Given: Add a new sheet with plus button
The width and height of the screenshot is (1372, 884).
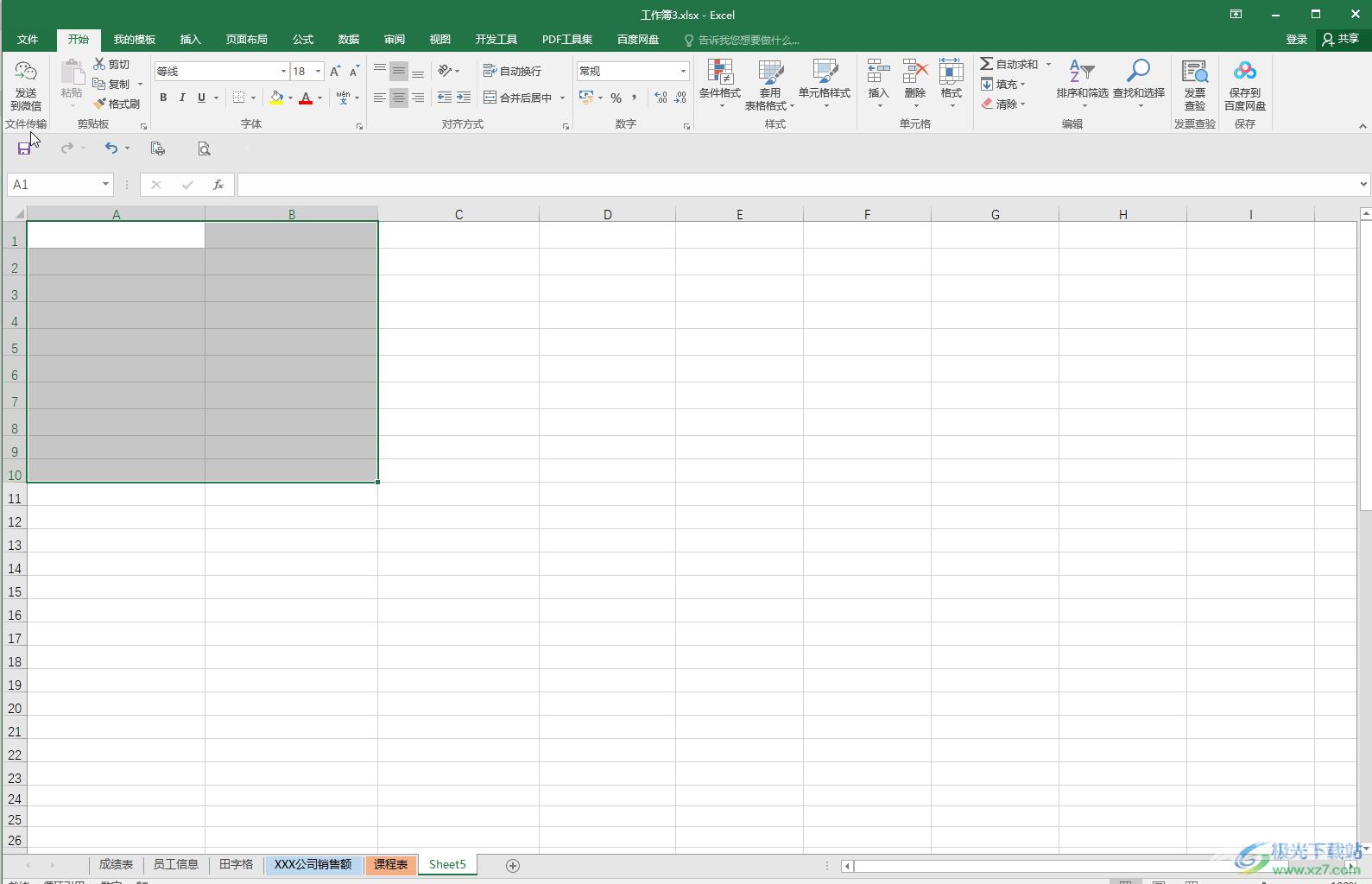Looking at the screenshot, I should point(512,866).
